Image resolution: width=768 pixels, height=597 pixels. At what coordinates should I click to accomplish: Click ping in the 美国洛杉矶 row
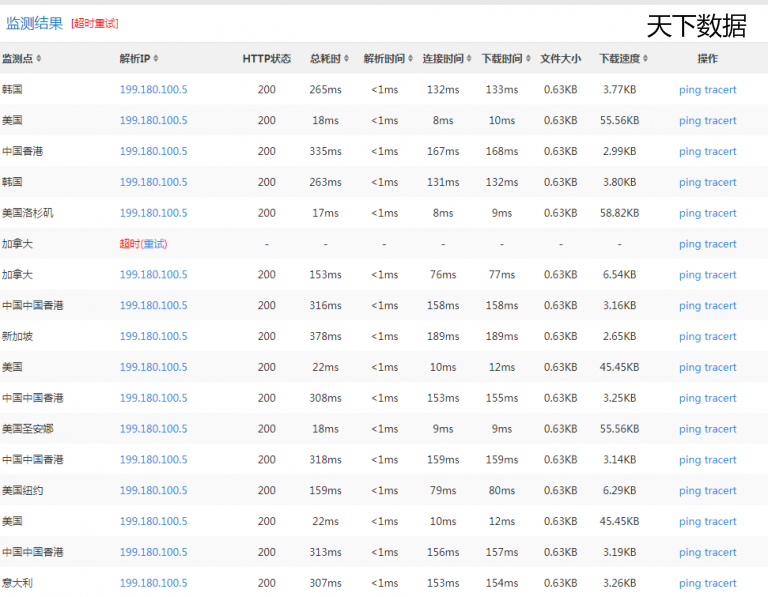click(689, 213)
